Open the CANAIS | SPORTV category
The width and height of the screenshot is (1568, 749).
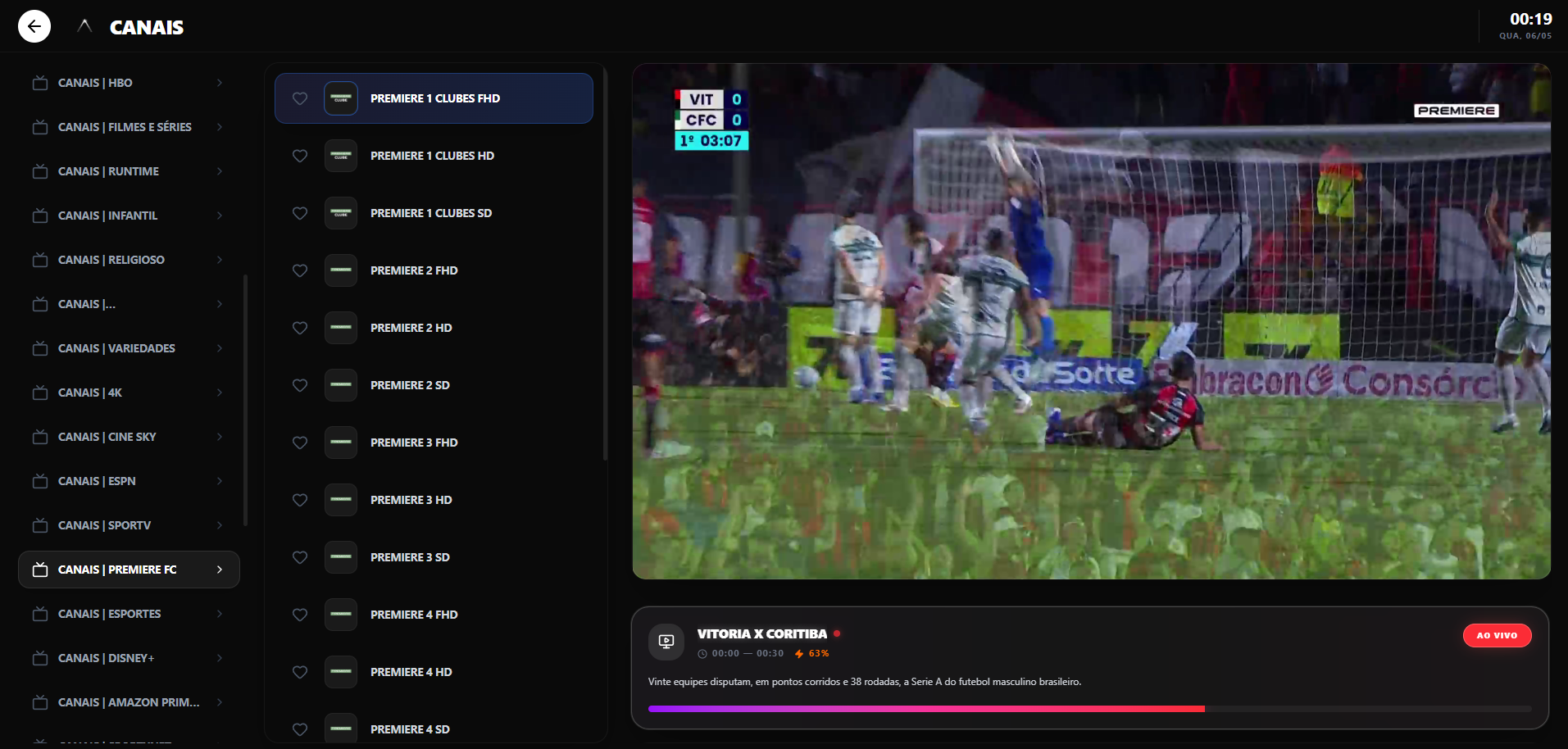click(129, 525)
